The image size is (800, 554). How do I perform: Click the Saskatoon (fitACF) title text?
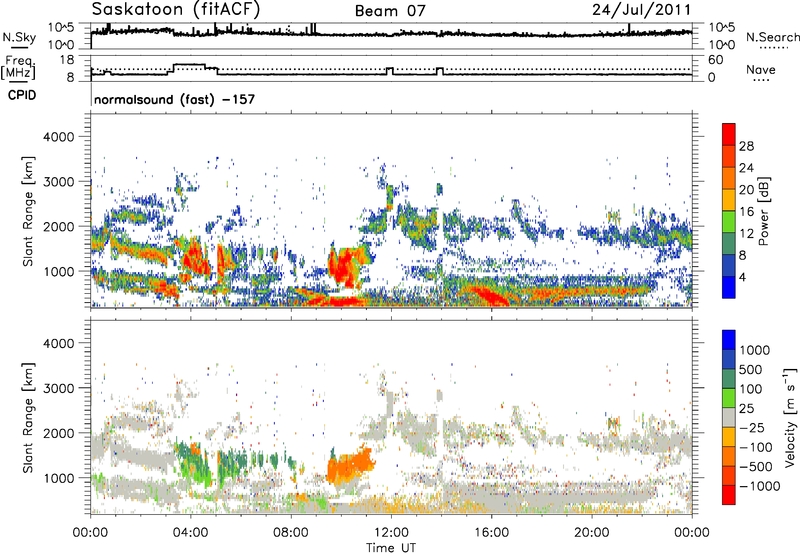(x=176, y=9)
